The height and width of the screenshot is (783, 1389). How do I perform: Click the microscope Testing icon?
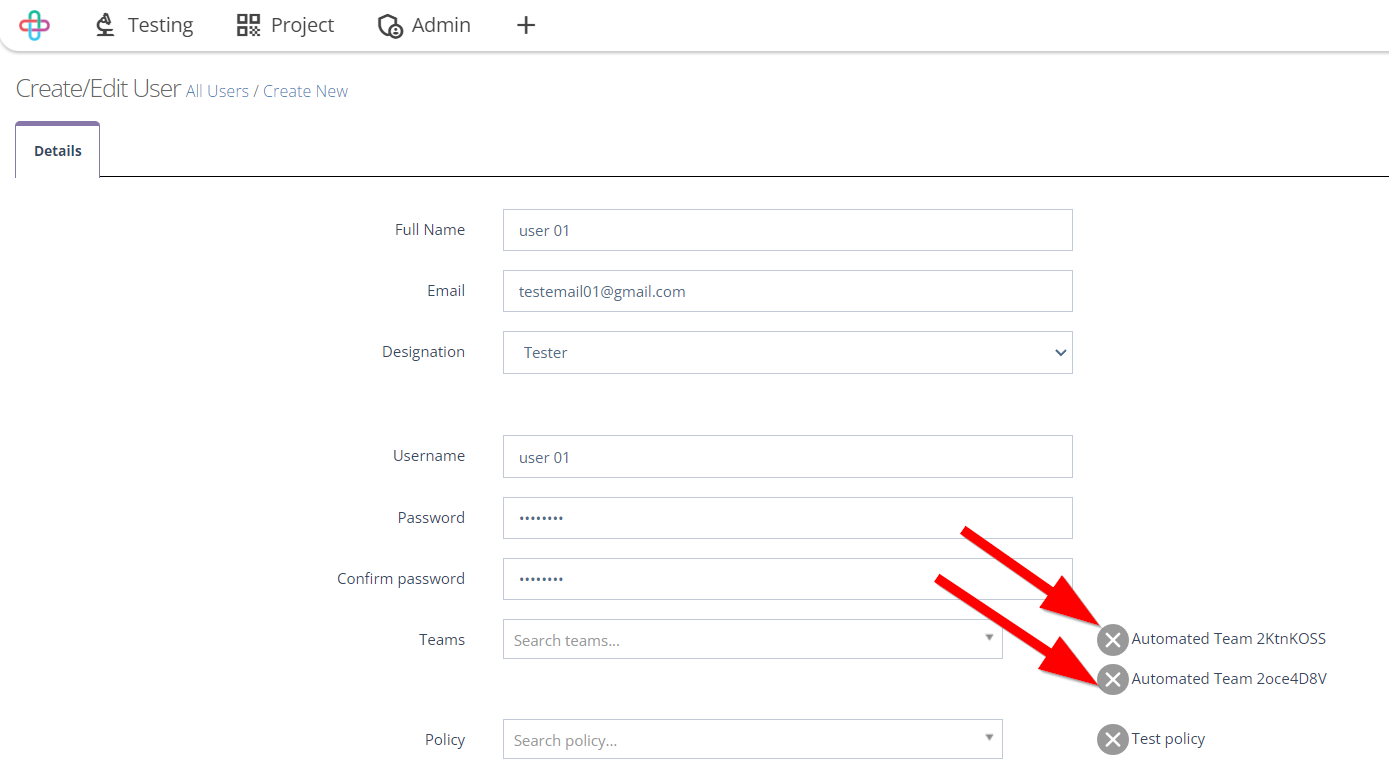click(105, 25)
